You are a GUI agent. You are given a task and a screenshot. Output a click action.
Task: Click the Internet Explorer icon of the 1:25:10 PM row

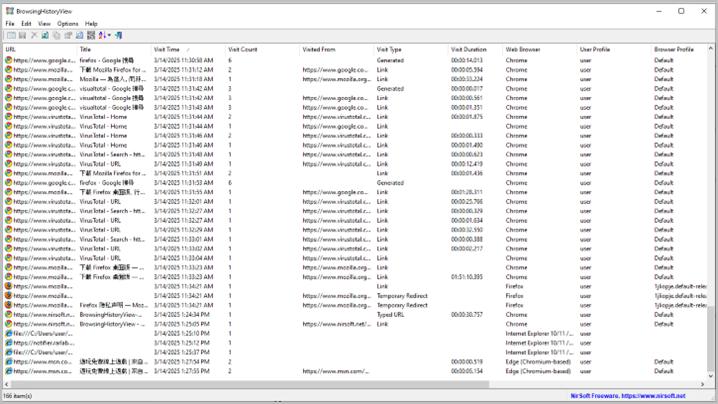pyautogui.click(x=8, y=333)
